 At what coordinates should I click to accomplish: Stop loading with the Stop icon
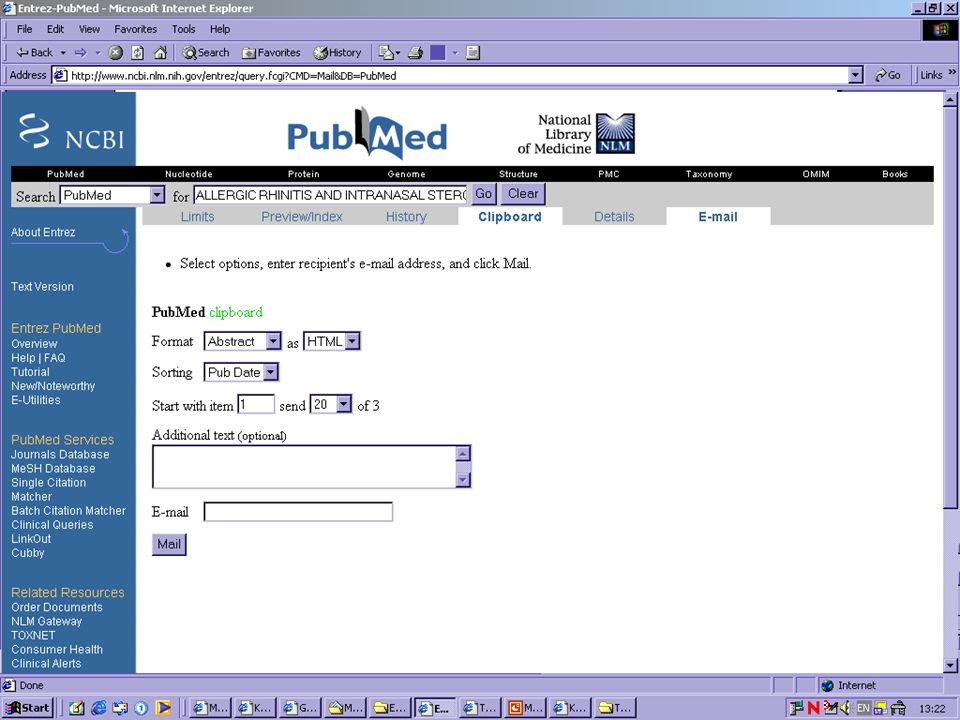point(116,53)
